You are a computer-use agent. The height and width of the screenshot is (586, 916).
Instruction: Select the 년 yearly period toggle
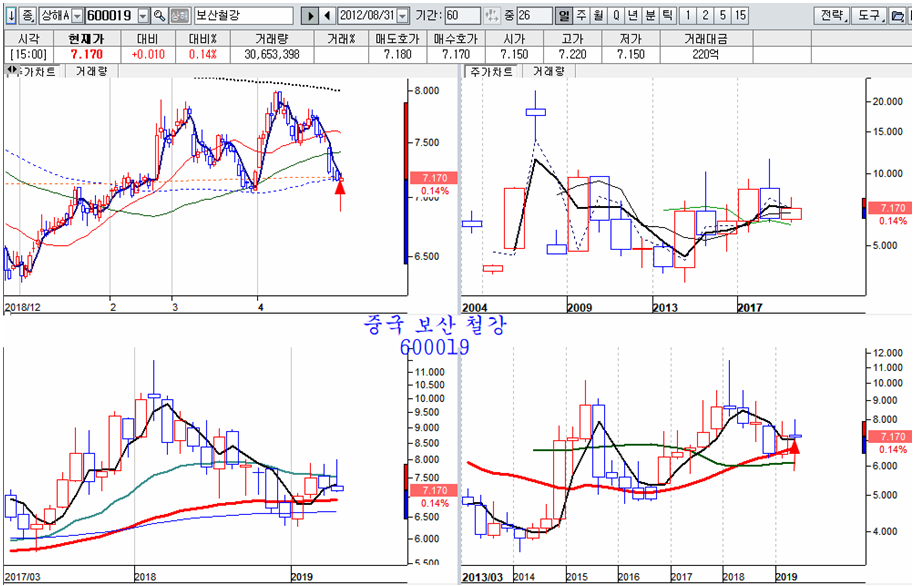633,15
